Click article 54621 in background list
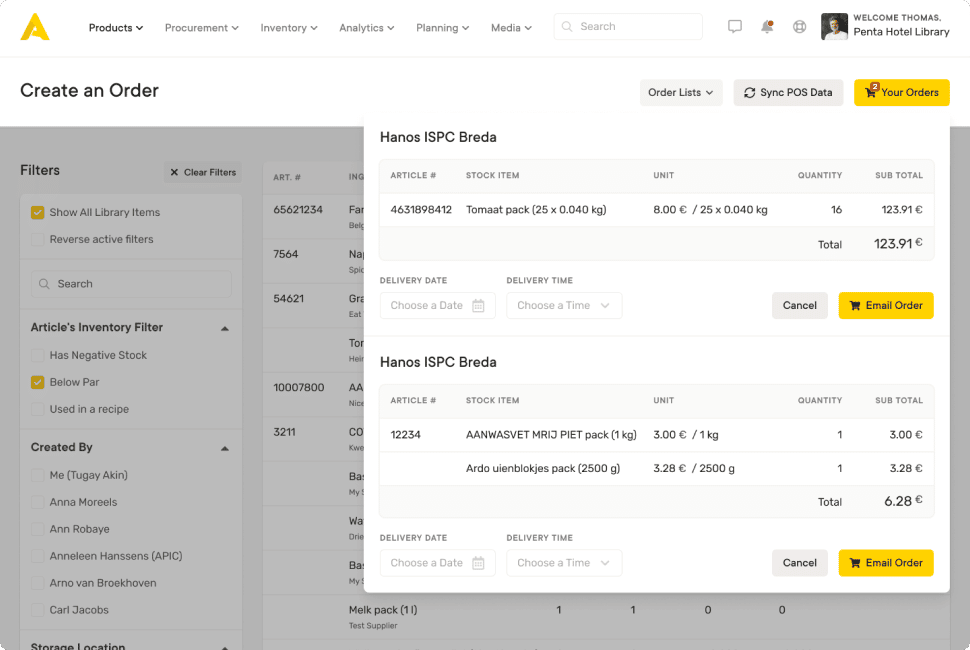Viewport: 970px width, 650px height. [288, 299]
